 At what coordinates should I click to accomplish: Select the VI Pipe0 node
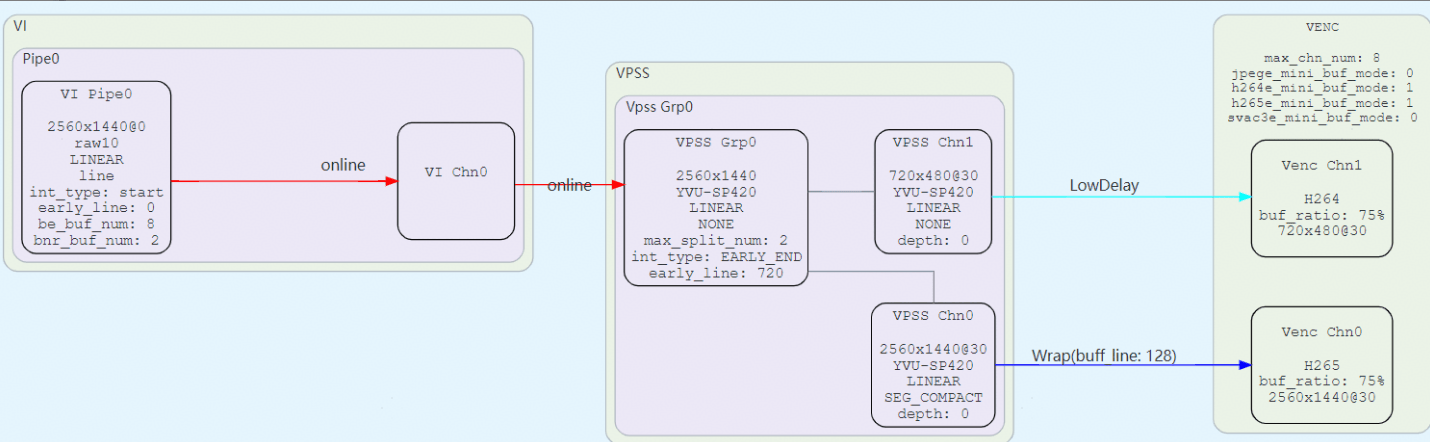coord(96,167)
